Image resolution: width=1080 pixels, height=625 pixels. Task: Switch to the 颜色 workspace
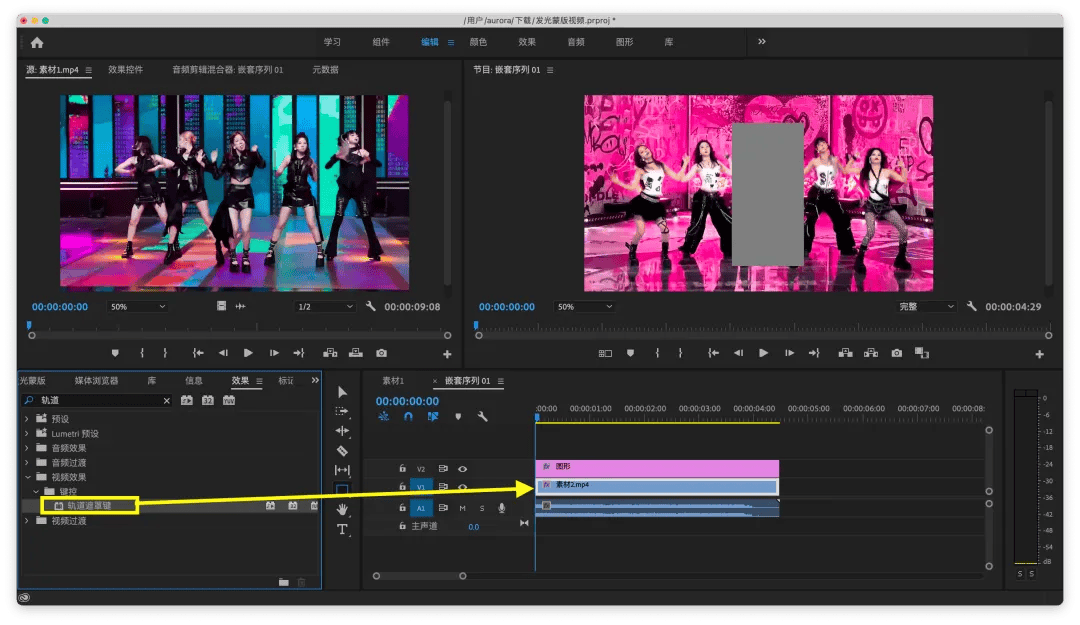click(478, 42)
